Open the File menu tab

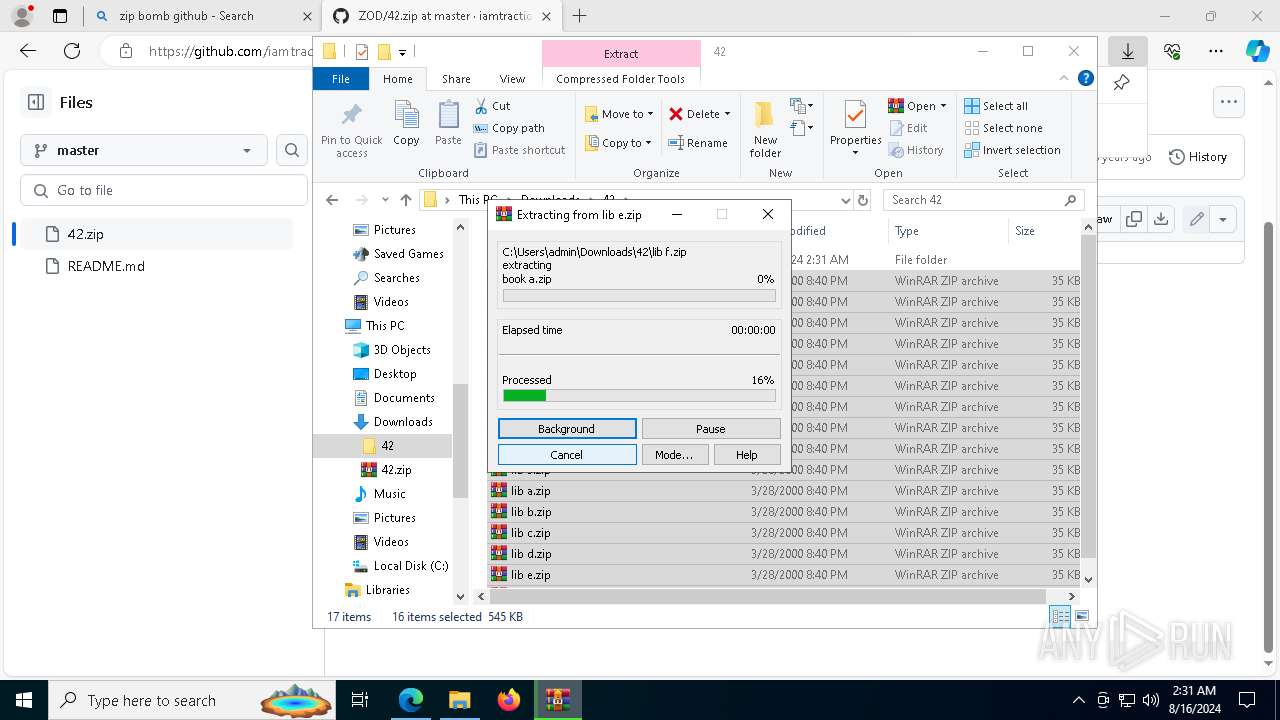(341, 79)
